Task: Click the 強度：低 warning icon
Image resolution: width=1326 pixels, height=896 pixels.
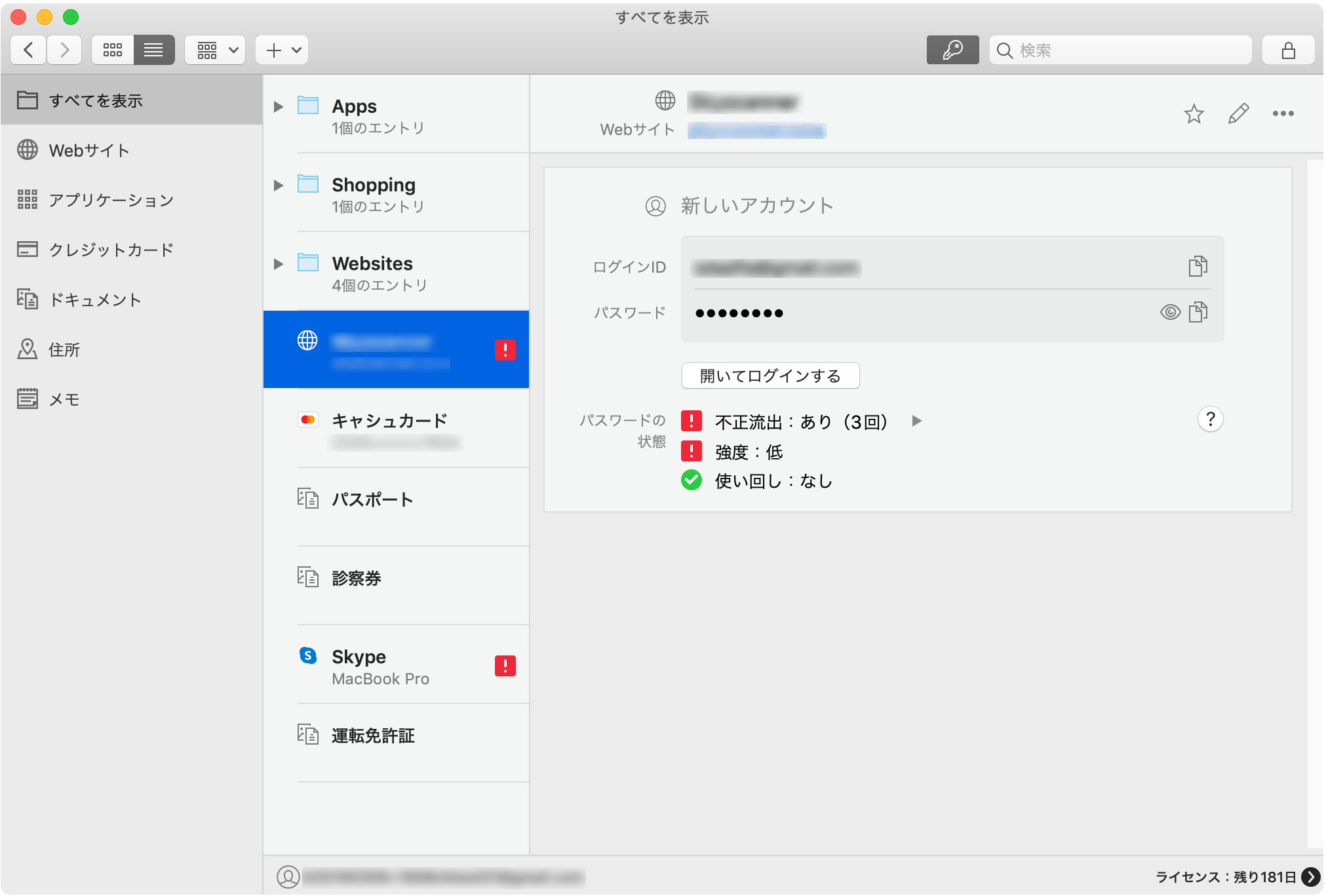Action: 692,452
